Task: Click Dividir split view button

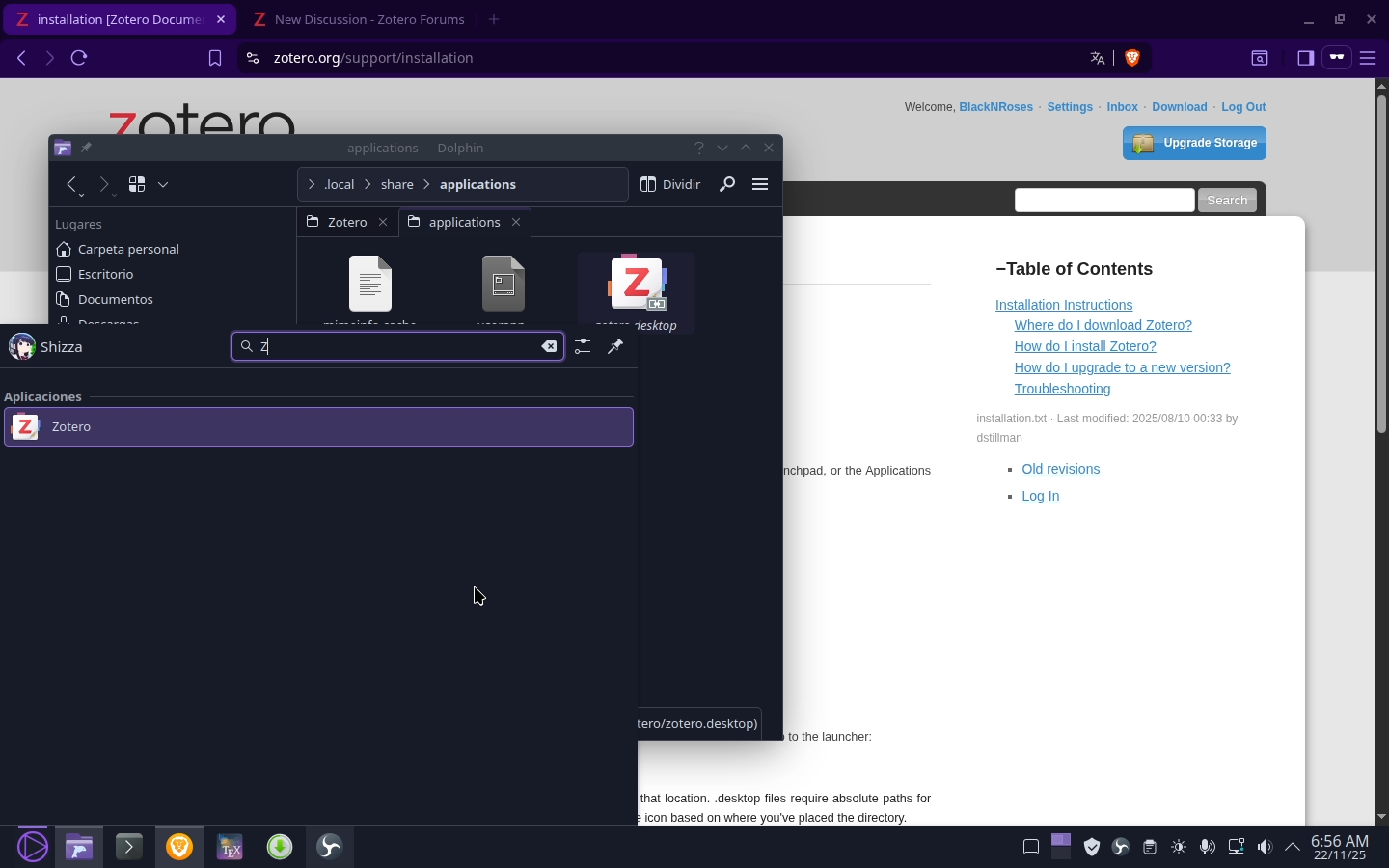Action: 670,184
